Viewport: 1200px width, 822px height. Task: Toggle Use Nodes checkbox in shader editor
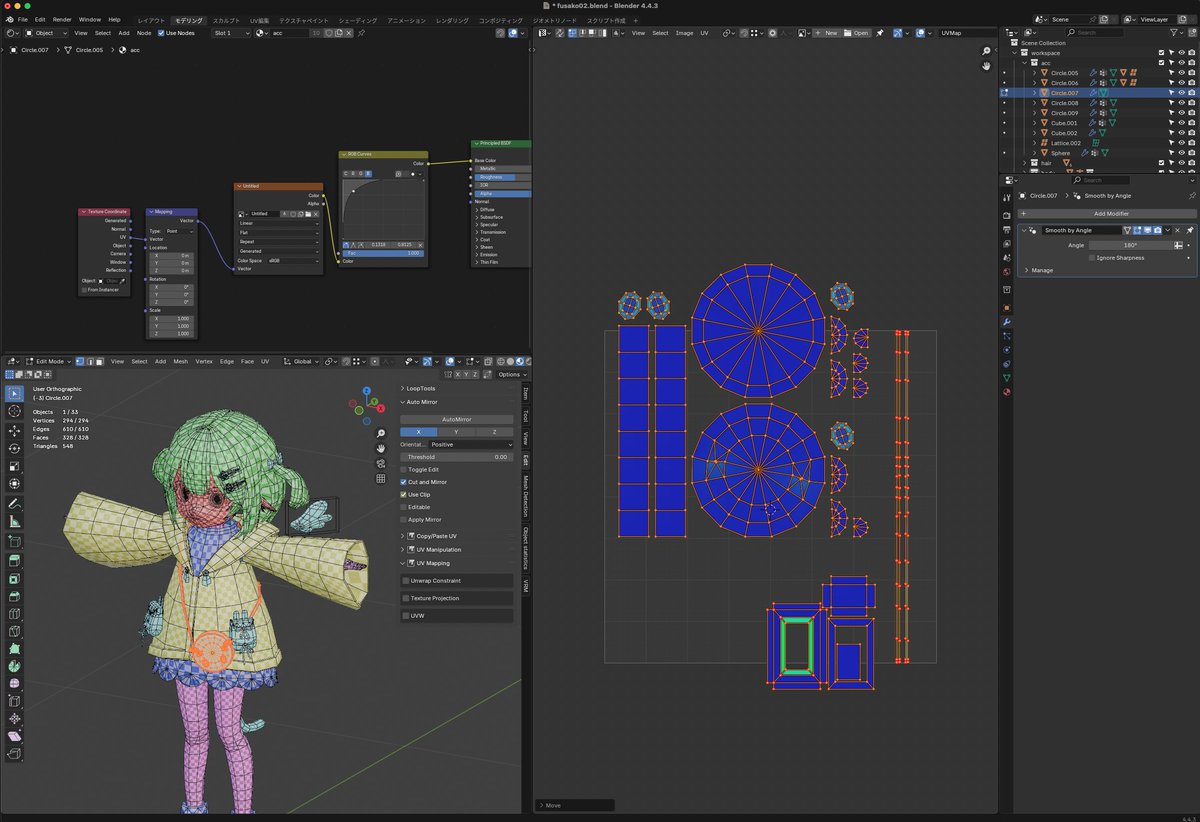[x=161, y=33]
